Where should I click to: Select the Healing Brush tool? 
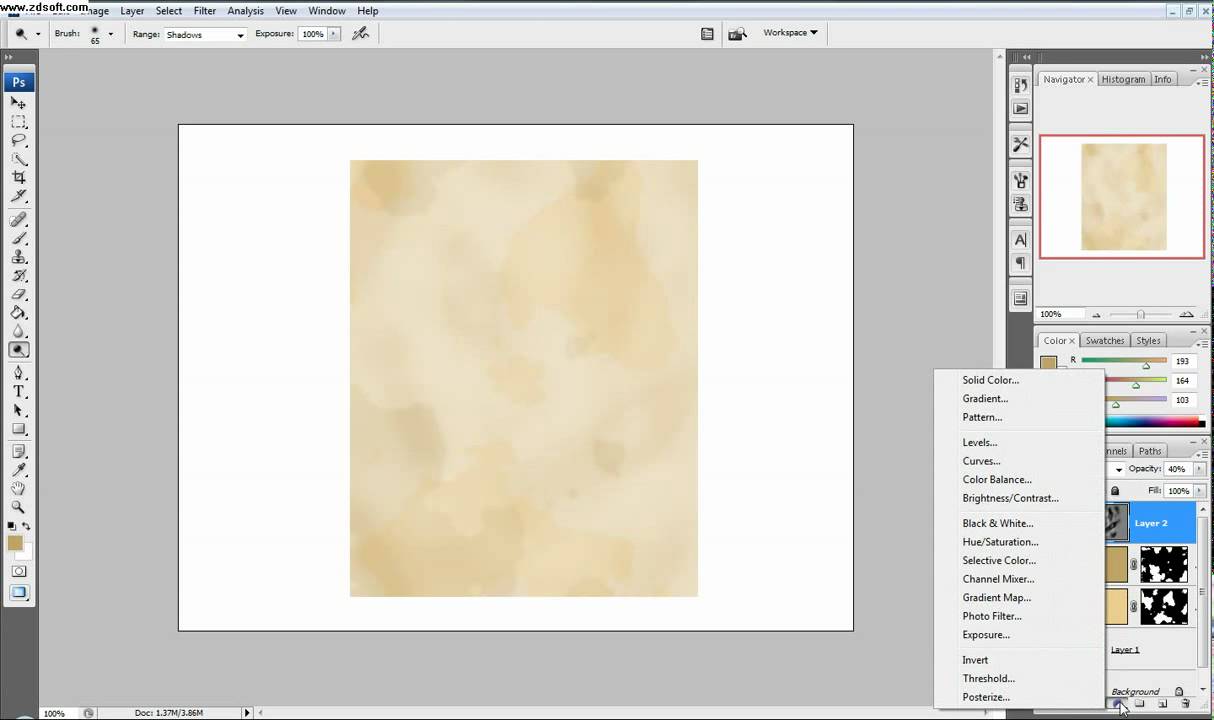18,220
